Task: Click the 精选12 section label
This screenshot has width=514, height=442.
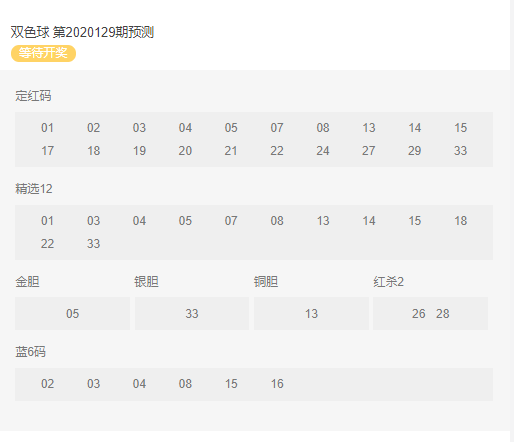Action: (x=34, y=189)
